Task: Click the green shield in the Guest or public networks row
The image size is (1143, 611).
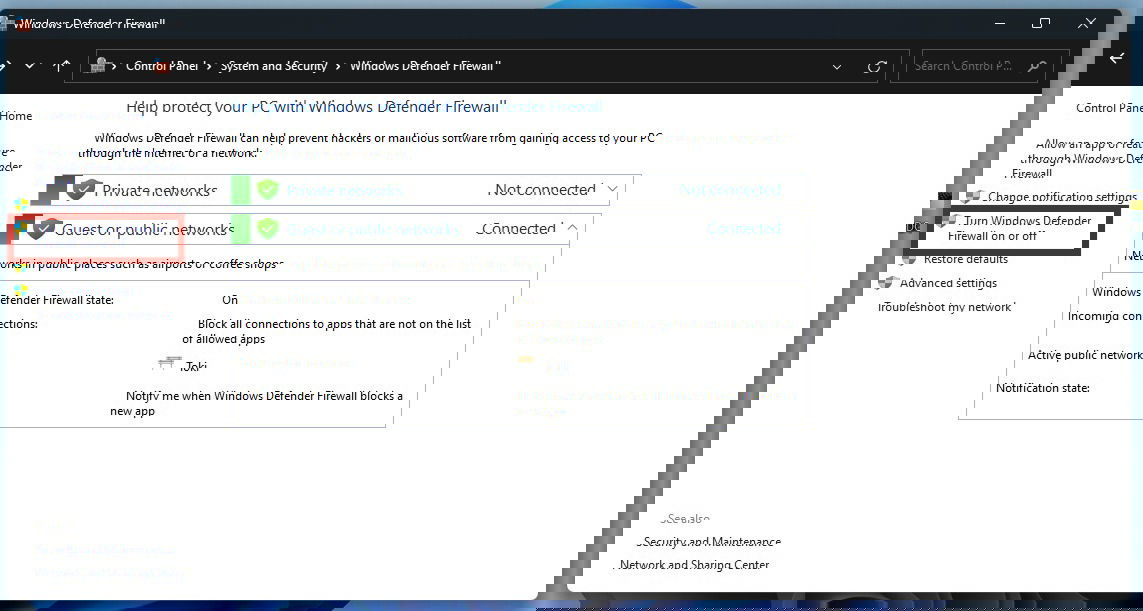Action: click(x=268, y=228)
